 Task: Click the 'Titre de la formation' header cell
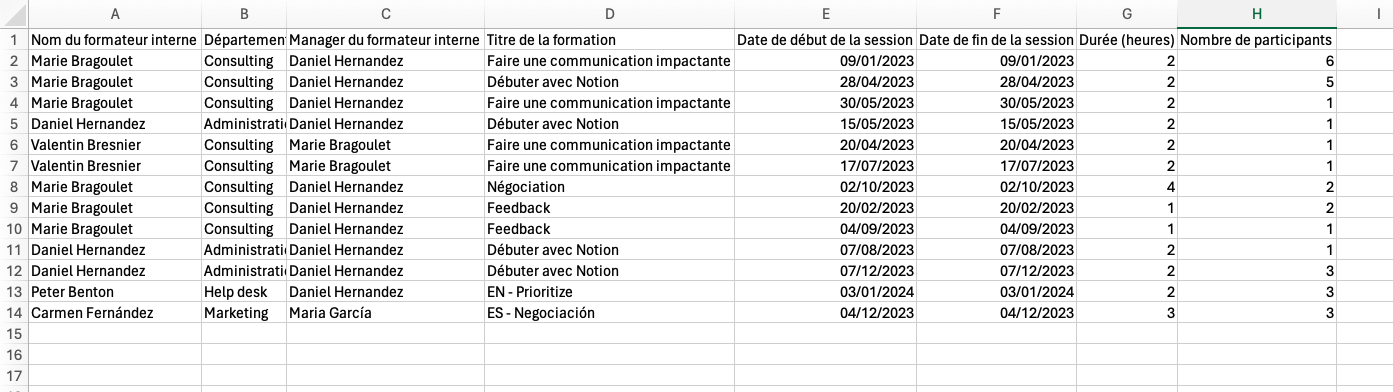(609, 40)
